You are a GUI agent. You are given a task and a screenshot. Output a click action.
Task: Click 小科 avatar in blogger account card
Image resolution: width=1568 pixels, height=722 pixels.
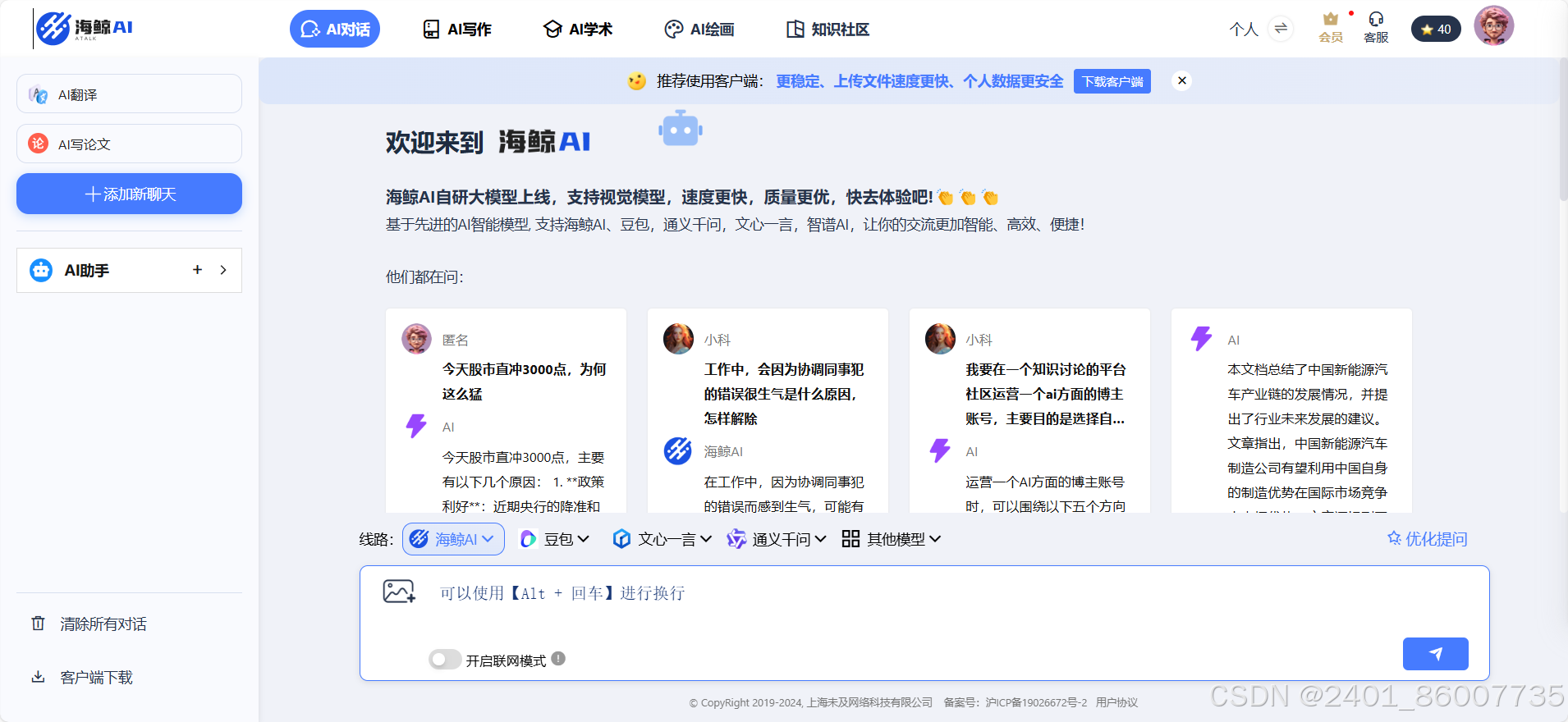pyautogui.click(x=940, y=338)
